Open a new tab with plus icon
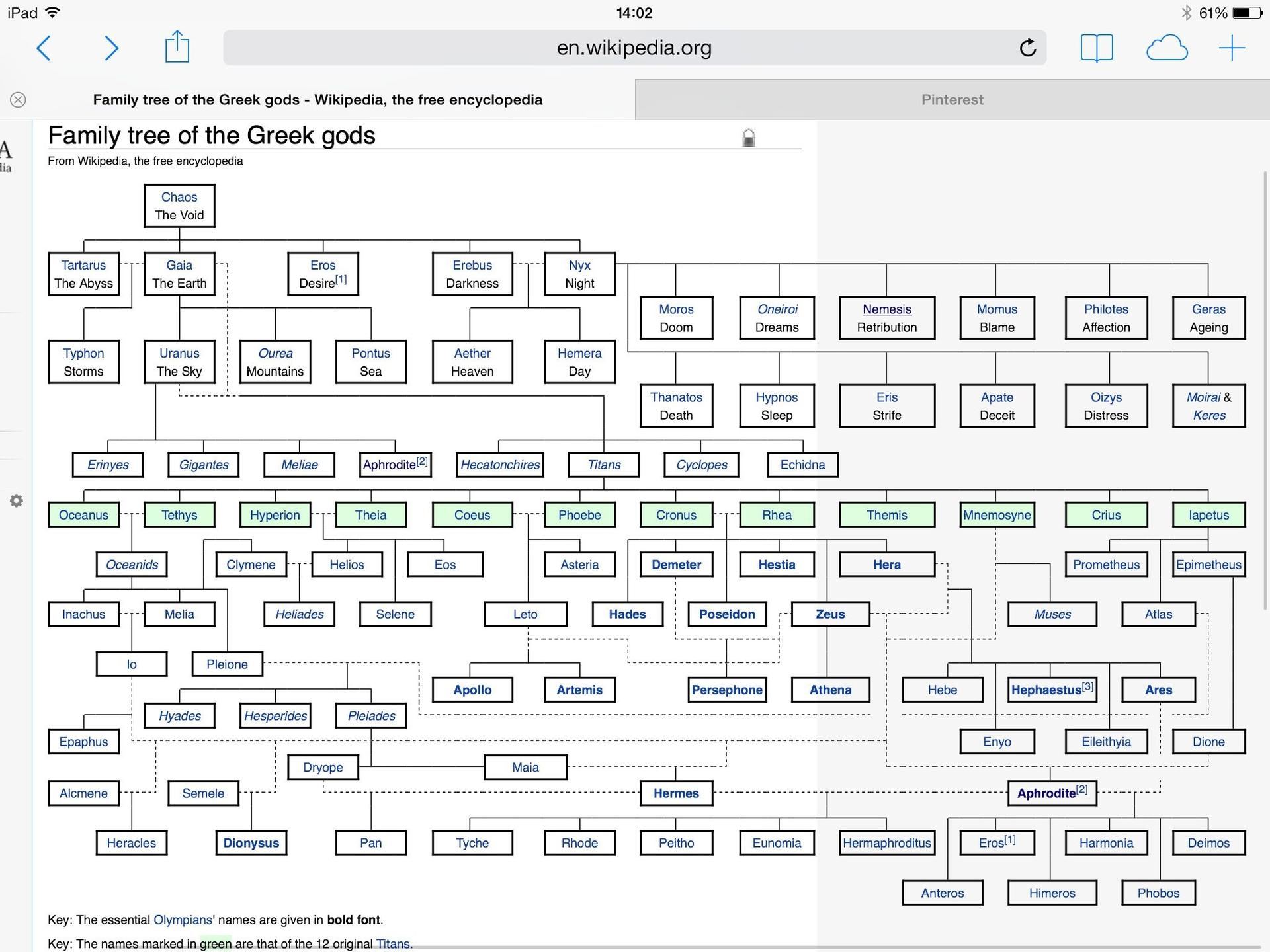1270x952 pixels. 1232,48
